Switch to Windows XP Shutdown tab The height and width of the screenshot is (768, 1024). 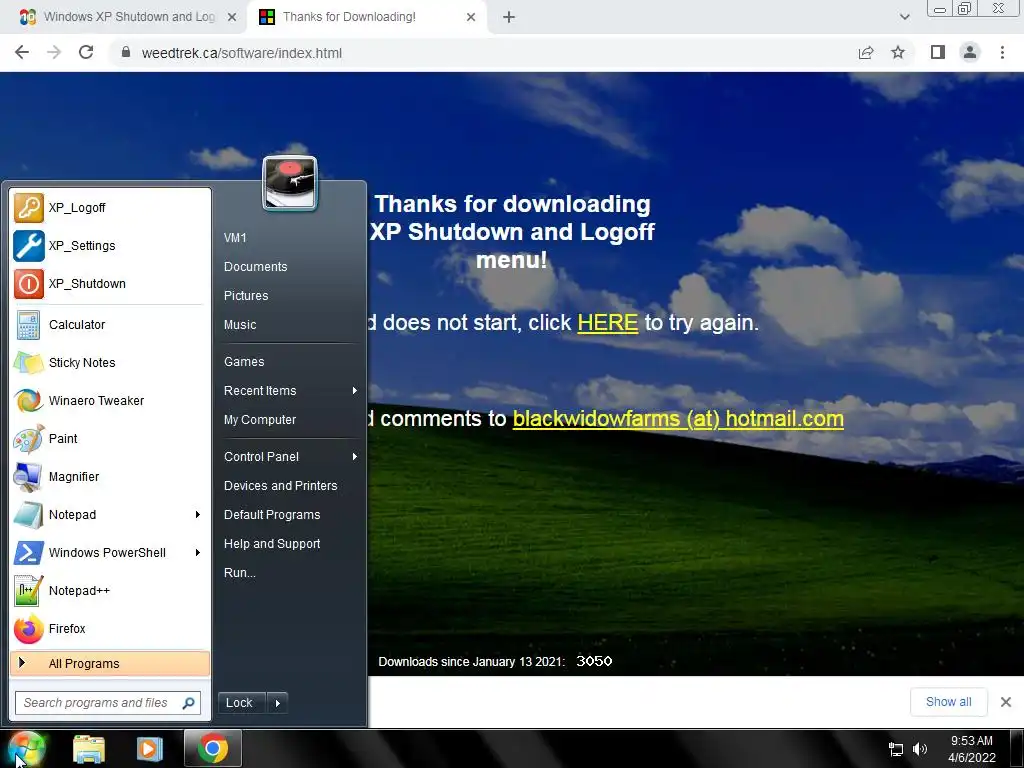pyautogui.click(x=124, y=17)
